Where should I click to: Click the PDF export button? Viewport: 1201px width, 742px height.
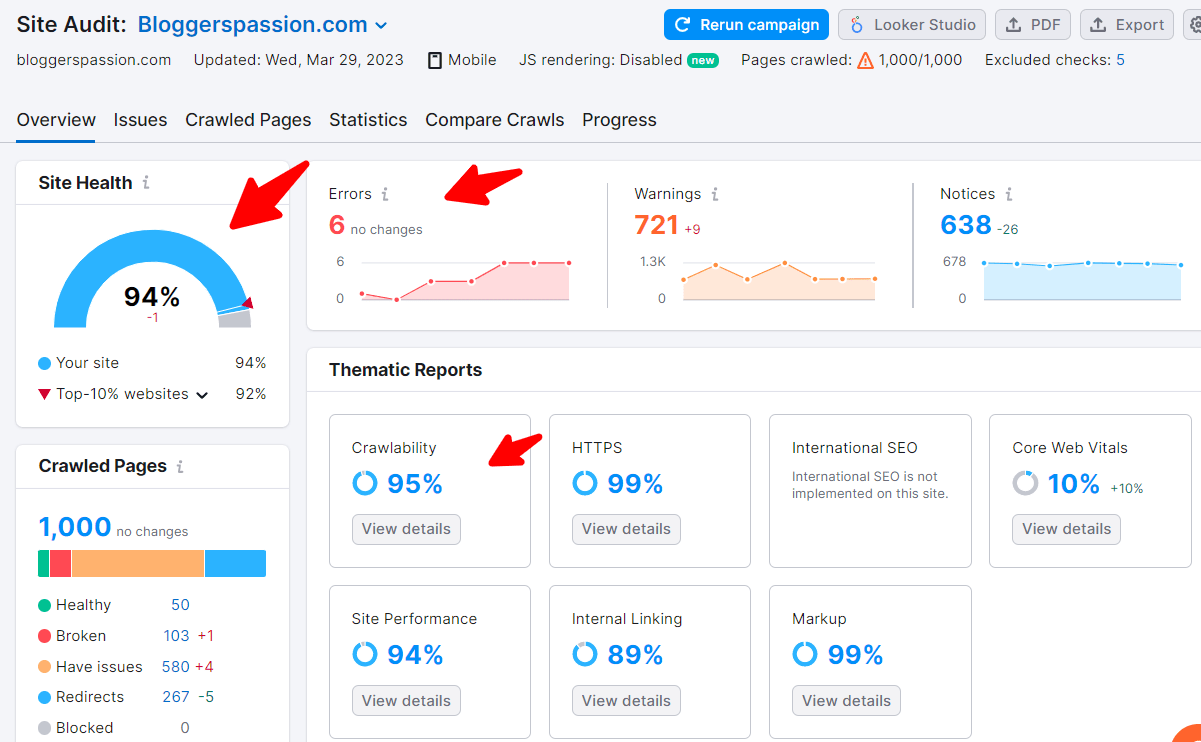click(x=1033, y=25)
